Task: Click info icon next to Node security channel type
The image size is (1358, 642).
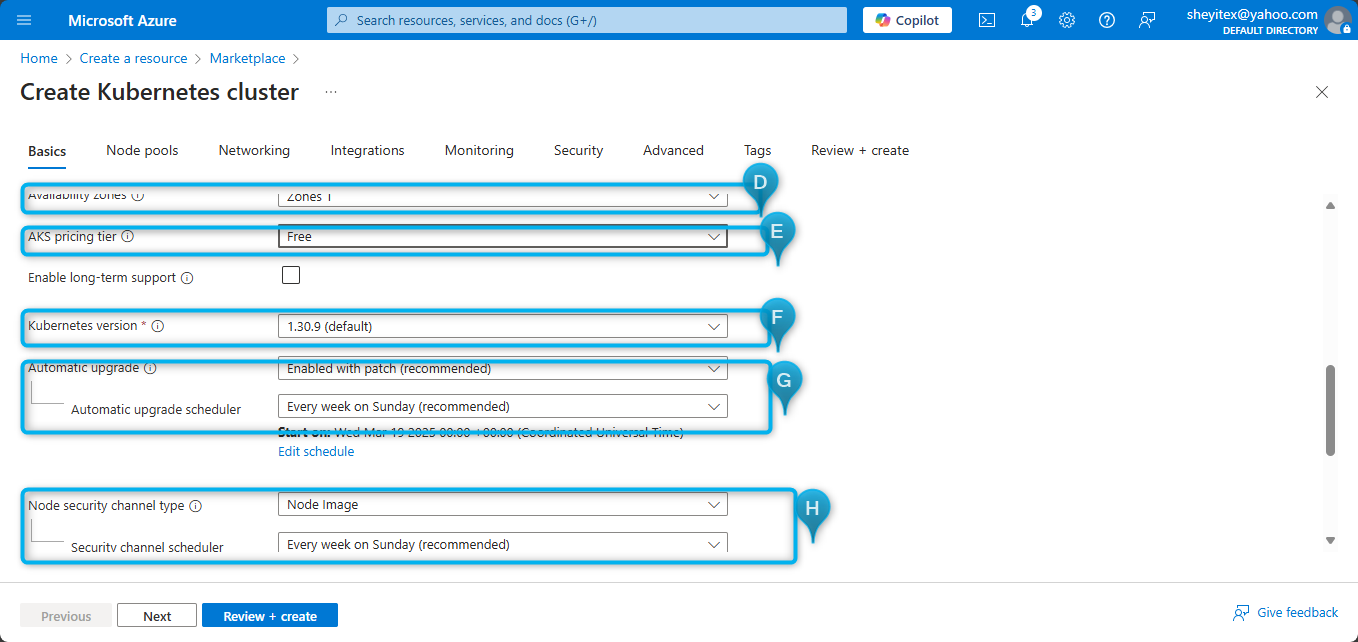Action: click(195, 506)
